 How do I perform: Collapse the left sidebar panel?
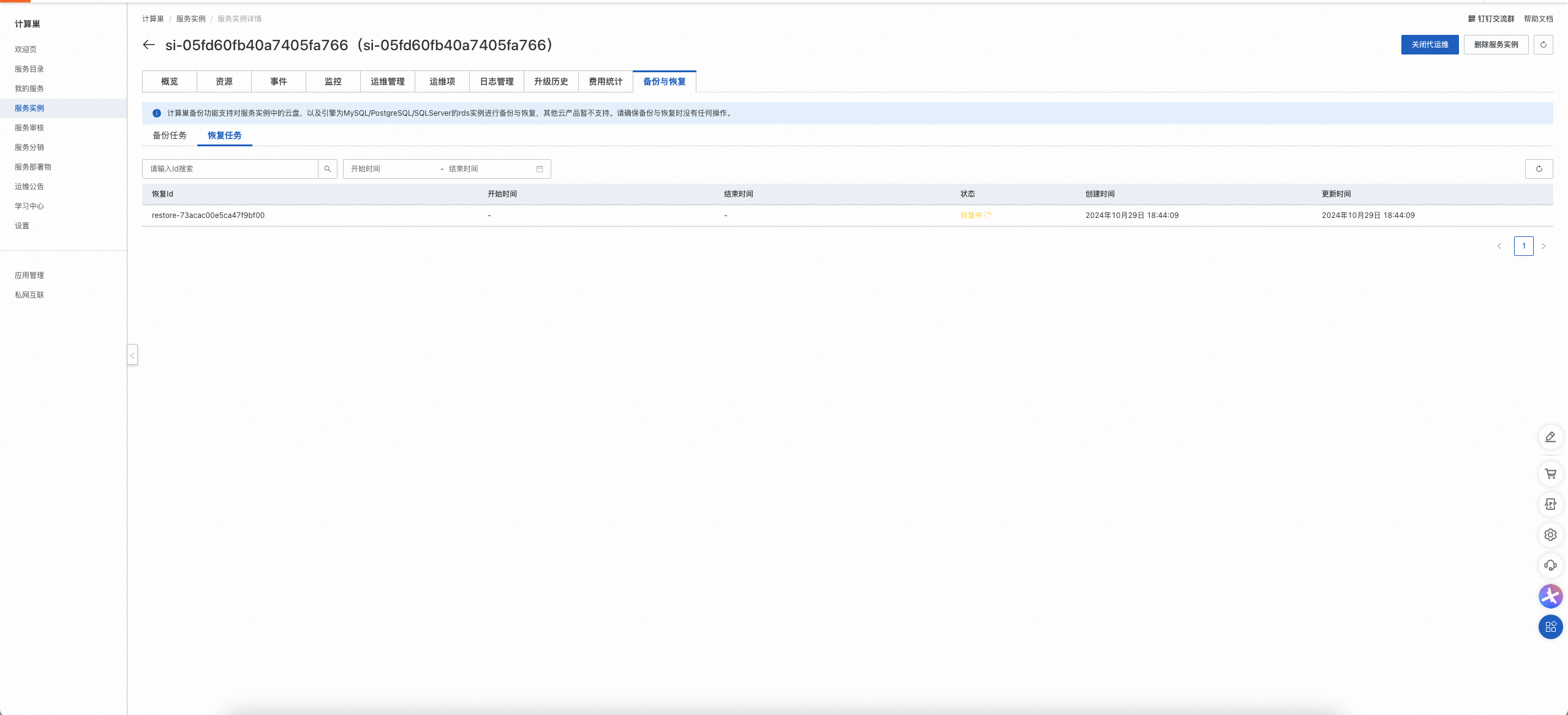132,355
